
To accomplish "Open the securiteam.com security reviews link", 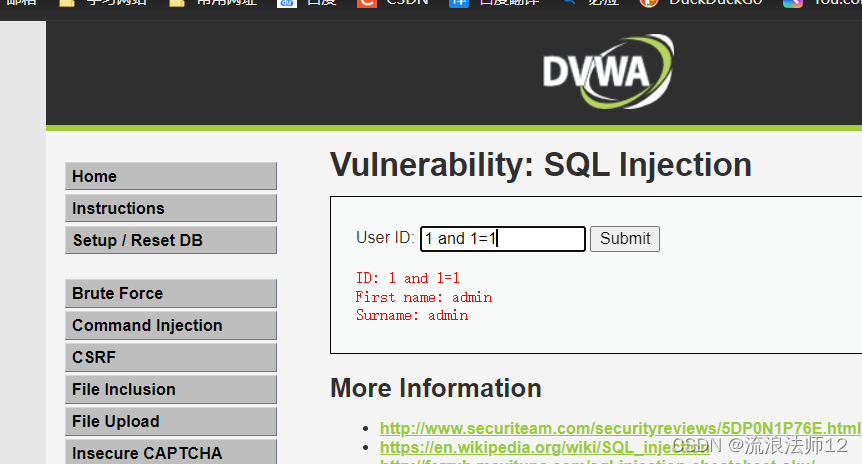I will coord(620,428).
